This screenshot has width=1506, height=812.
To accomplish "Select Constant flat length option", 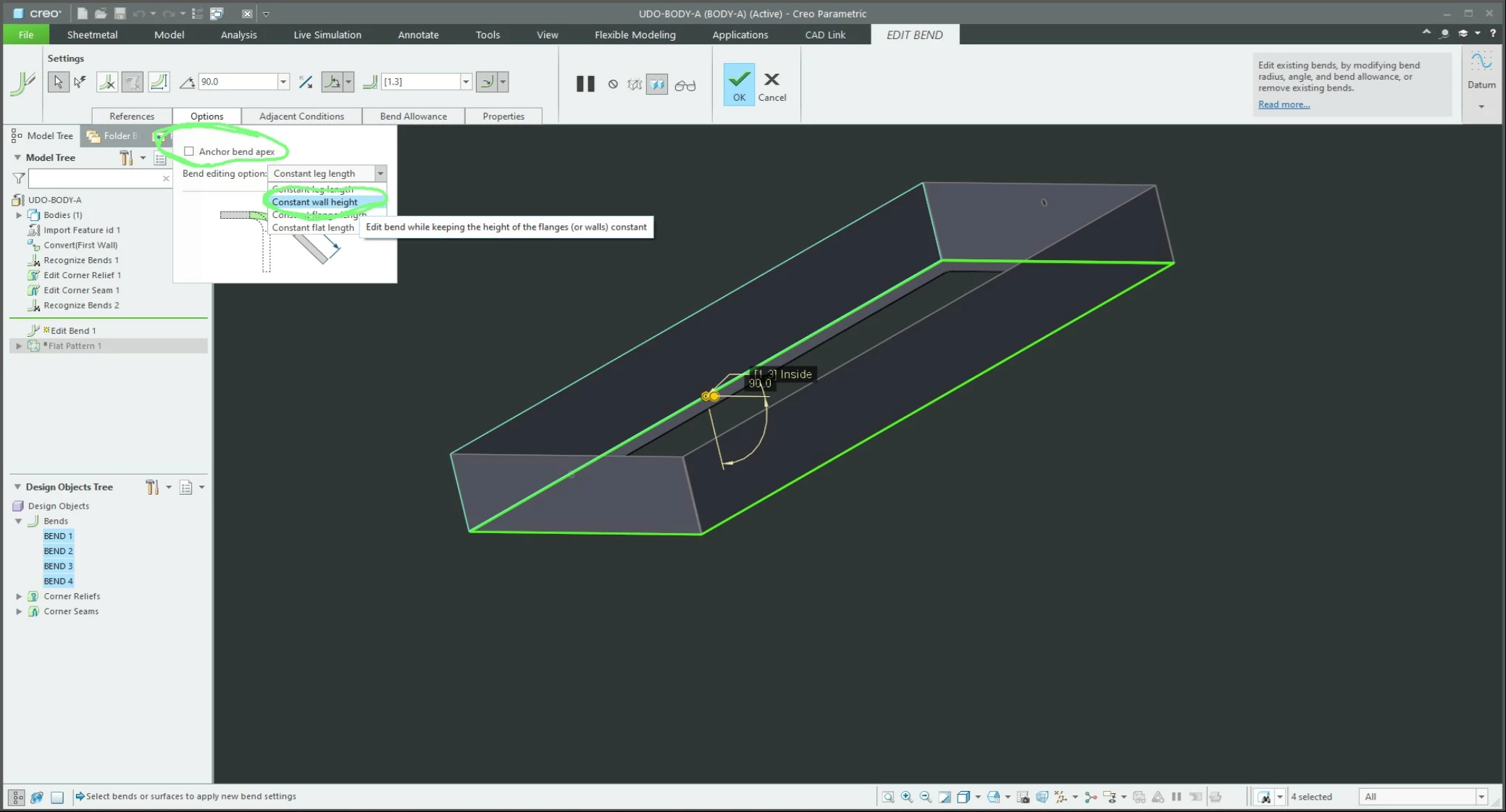I will 313,227.
